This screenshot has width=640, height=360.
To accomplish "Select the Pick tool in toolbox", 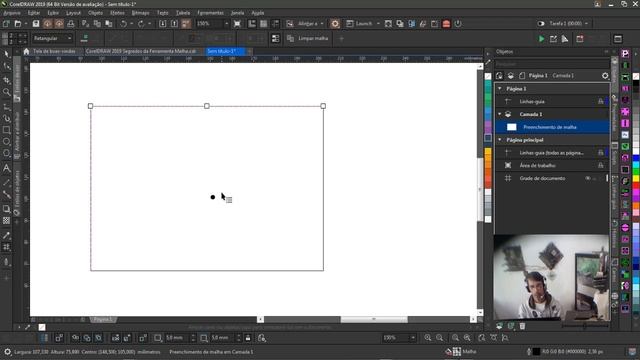I will pyautogui.click(x=7, y=54).
